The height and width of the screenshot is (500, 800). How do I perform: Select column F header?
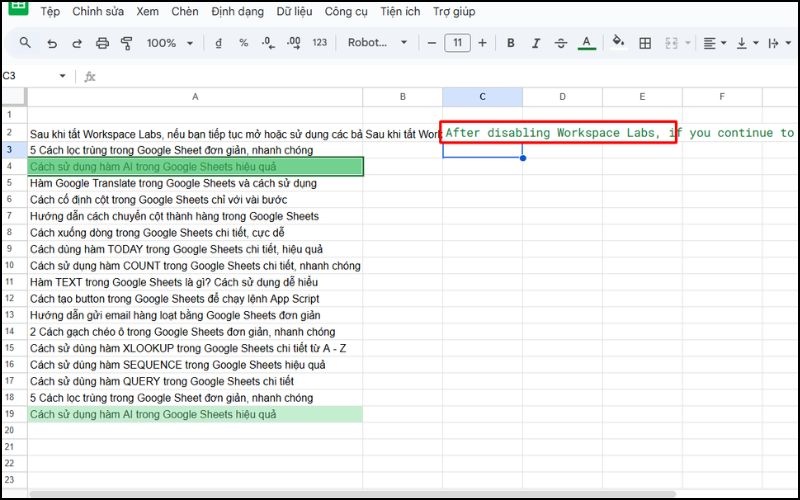pos(722,97)
